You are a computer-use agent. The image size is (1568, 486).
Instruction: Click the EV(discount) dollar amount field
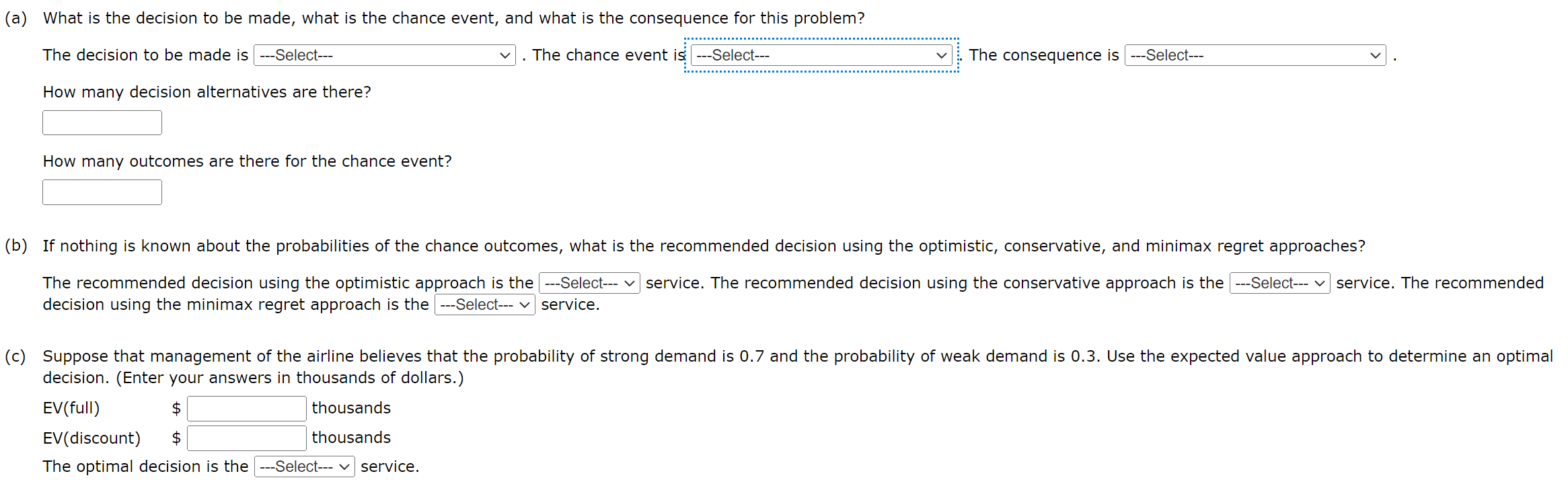[x=247, y=438]
